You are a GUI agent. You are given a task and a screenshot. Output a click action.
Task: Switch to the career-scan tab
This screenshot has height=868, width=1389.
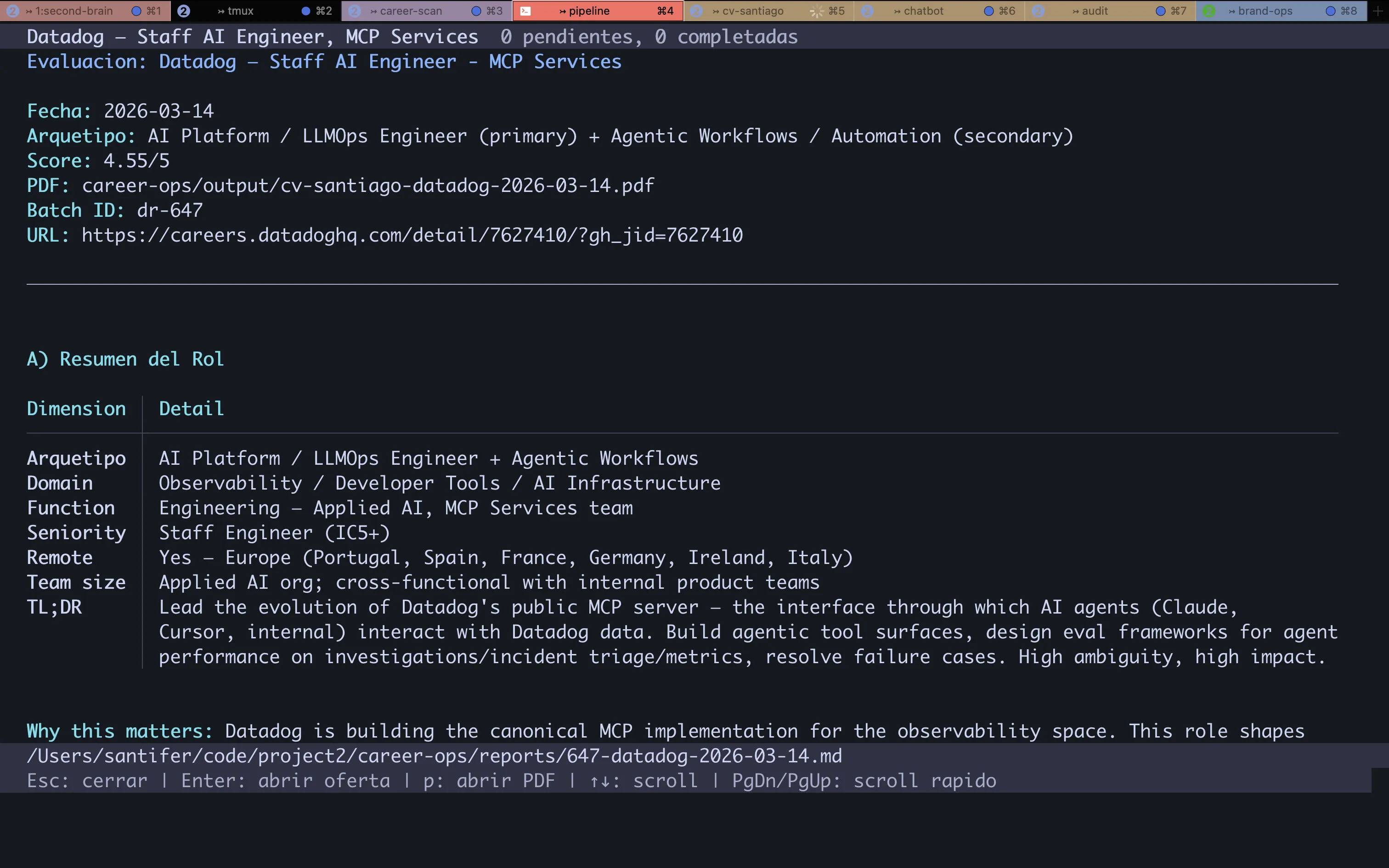(410, 11)
